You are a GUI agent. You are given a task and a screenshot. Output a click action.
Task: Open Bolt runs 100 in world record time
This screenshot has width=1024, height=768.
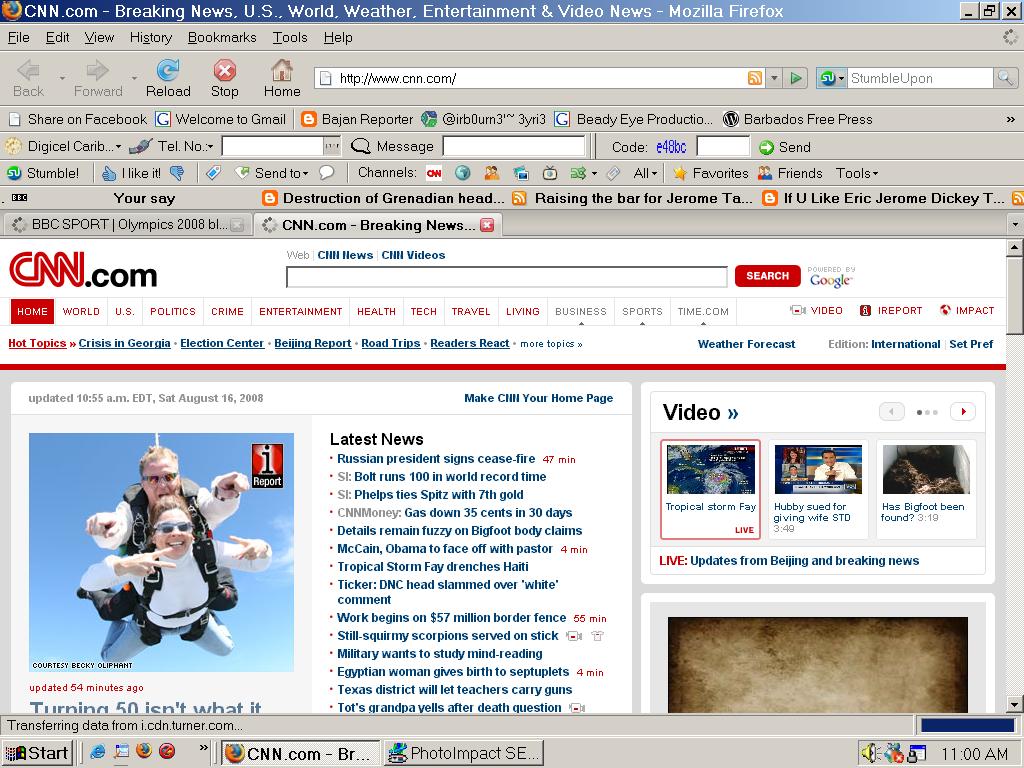coord(450,477)
